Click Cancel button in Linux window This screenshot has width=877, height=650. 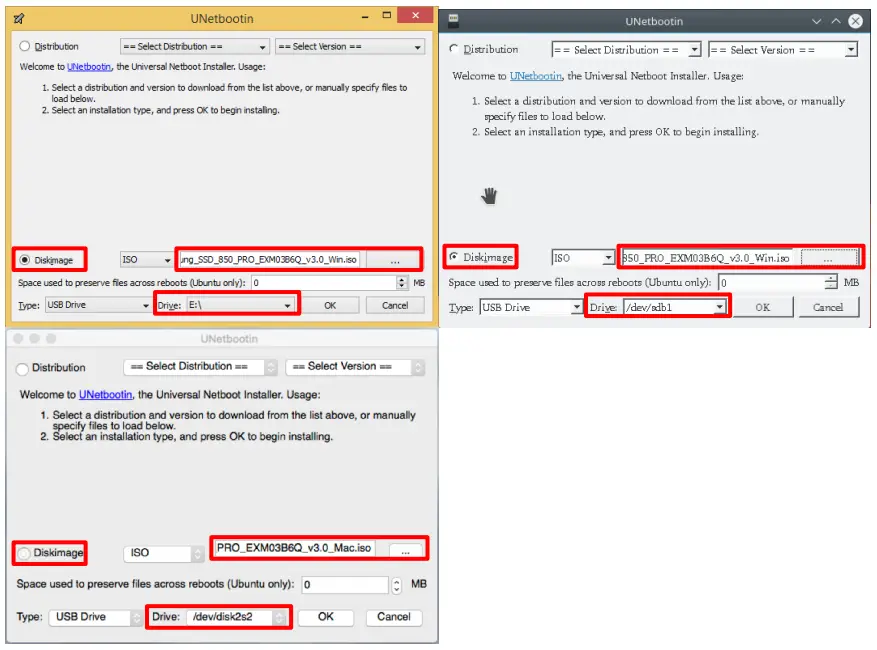[828, 307]
